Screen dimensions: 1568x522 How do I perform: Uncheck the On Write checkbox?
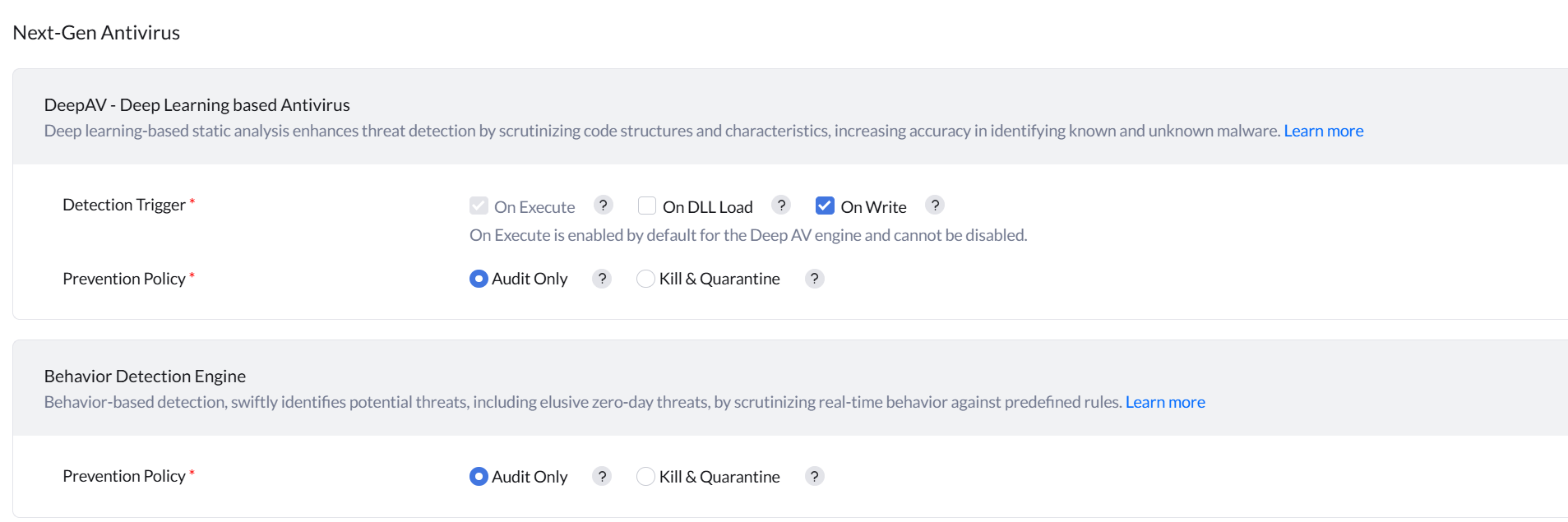[x=825, y=206]
